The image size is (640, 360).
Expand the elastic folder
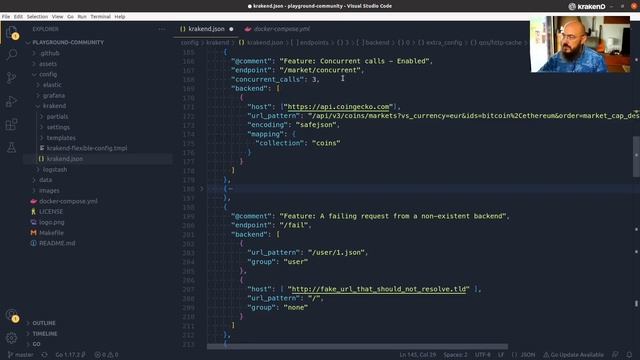(52, 85)
